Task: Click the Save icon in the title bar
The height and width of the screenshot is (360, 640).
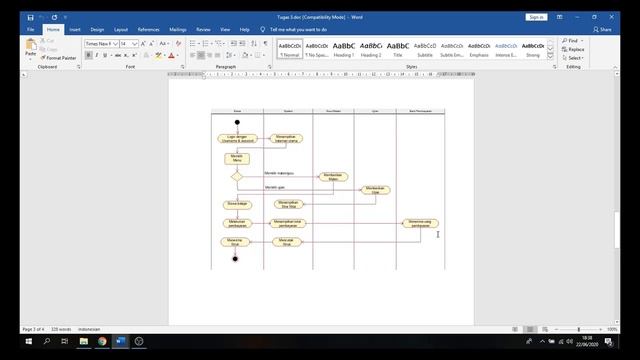Action: tap(30, 18)
